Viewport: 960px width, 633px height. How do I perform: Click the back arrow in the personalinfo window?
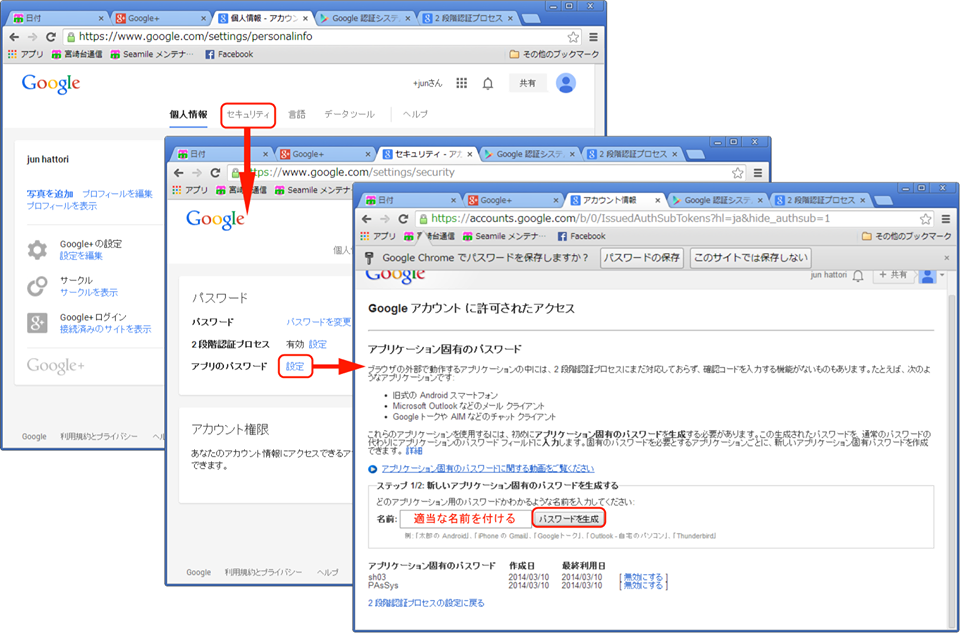click(x=14, y=37)
